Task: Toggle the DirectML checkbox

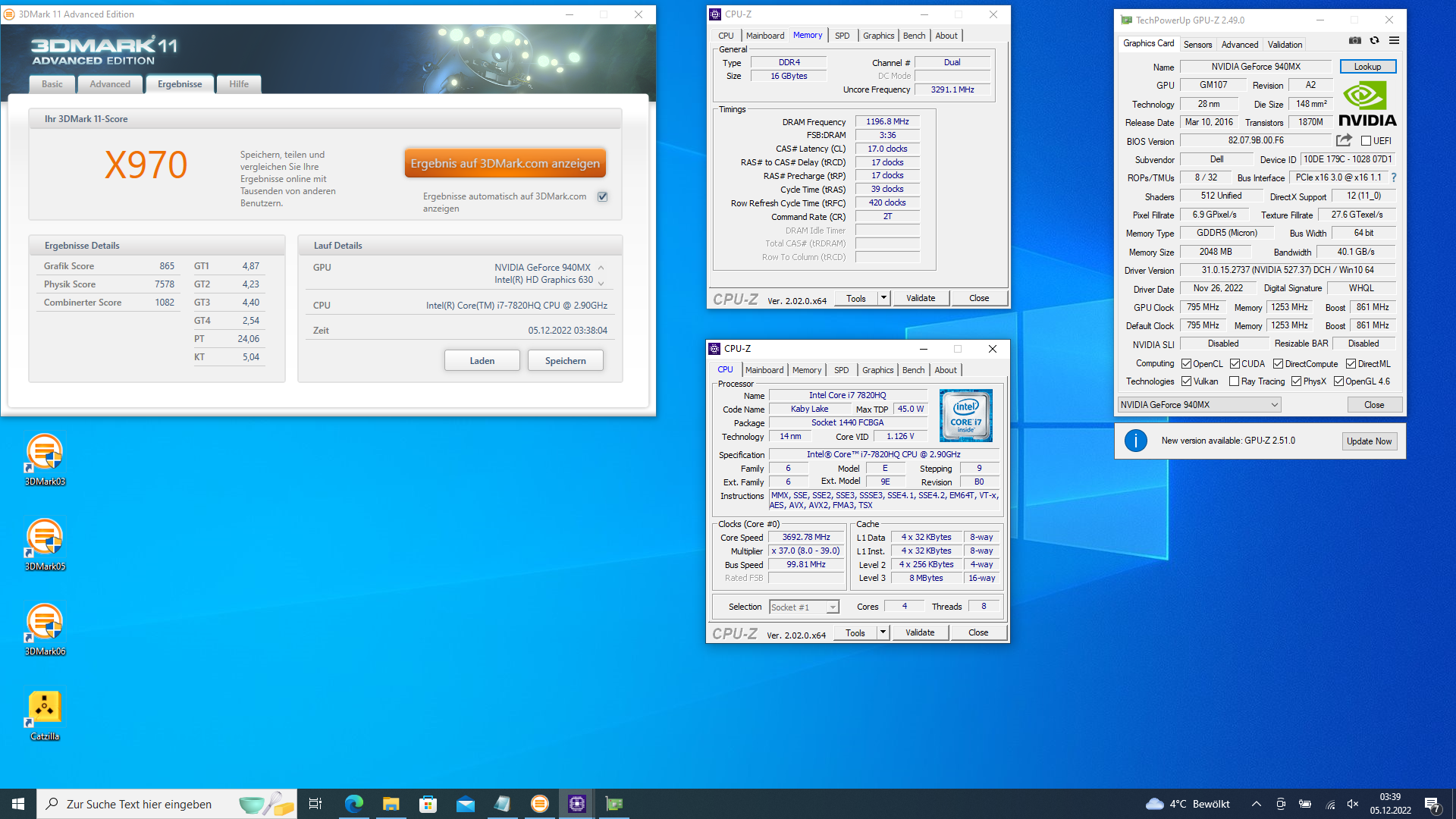Action: pyautogui.click(x=1351, y=364)
